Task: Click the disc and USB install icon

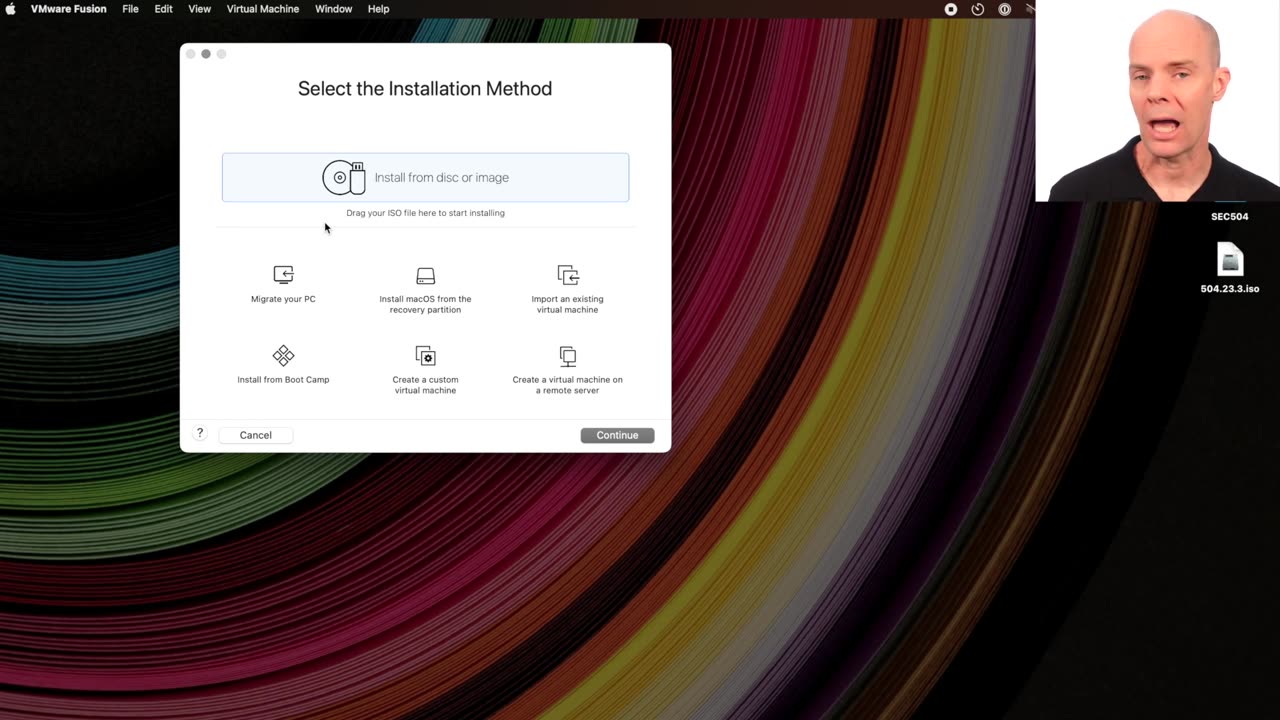Action: click(344, 177)
